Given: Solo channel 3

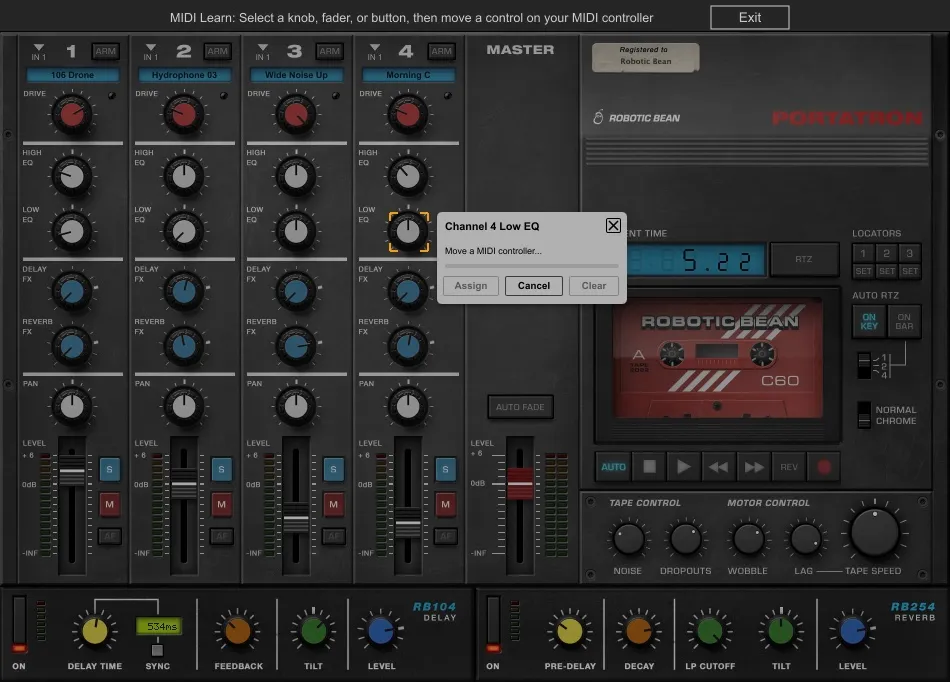Looking at the screenshot, I should tap(334, 469).
